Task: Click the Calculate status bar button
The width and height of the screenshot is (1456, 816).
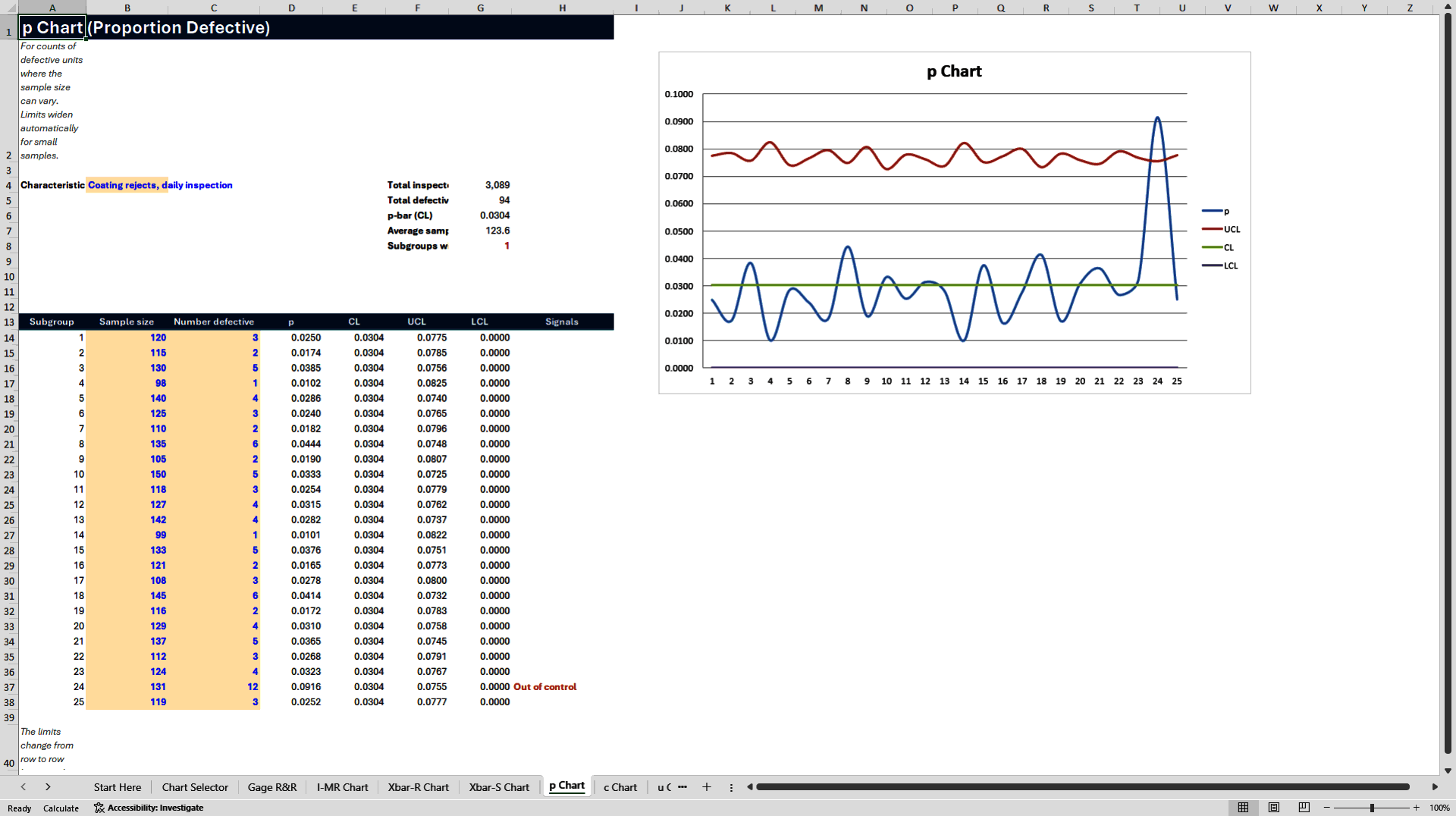Action: click(x=61, y=808)
